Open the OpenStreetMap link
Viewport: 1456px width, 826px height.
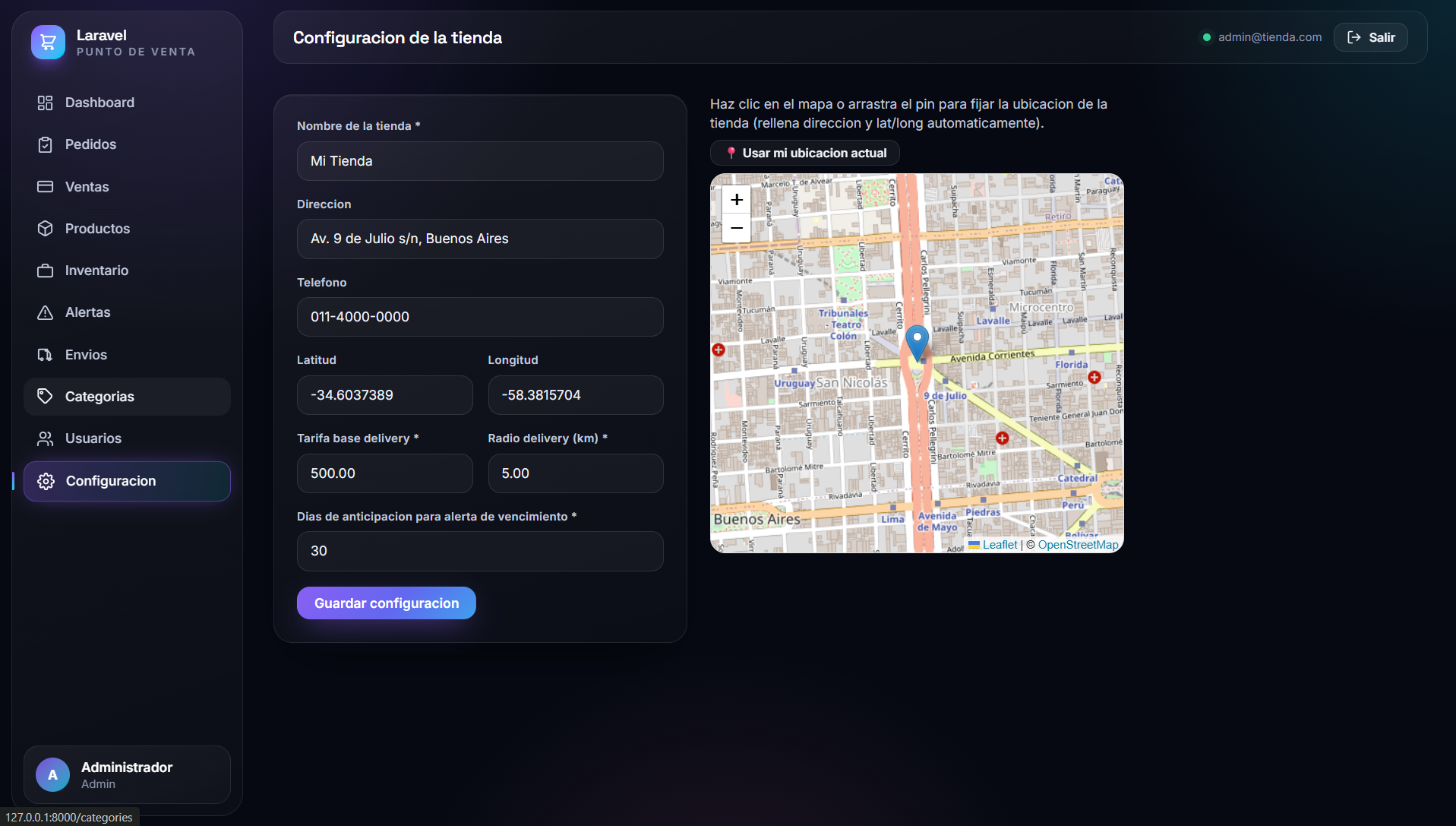click(x=1078, y=545)
